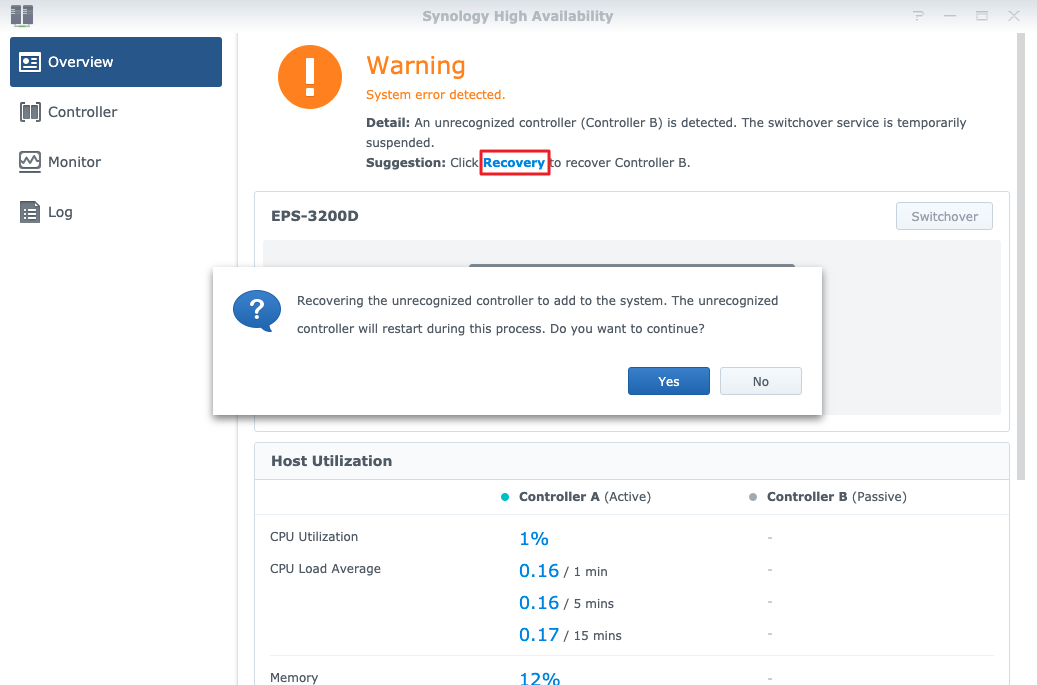Click the Controller B (Passive) column header
The image size is (1037, 685).
click(x=837, y=497)
